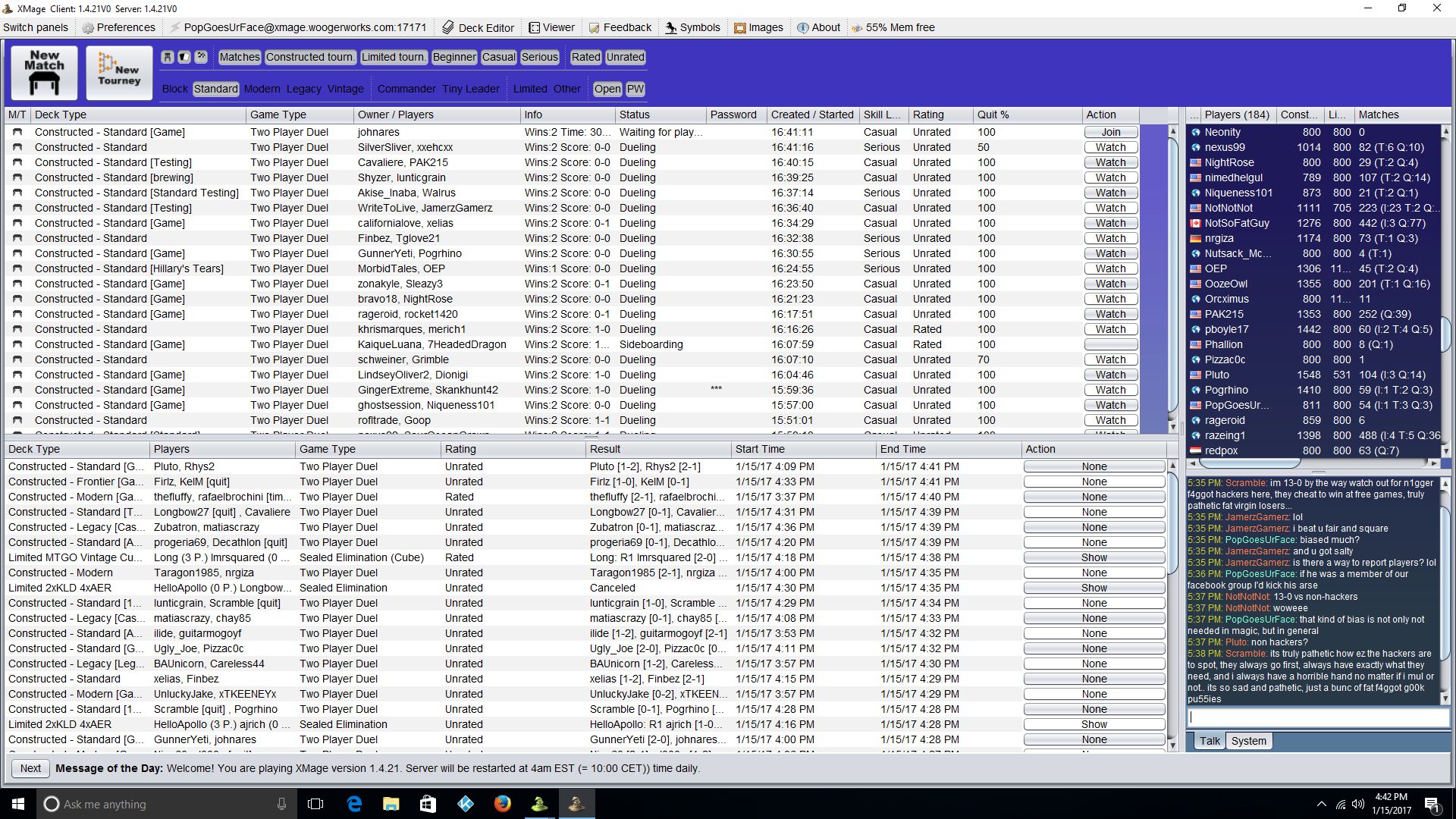Open Firefox from taskbar
Image resolution: width=1456 pixels, height=819 pixels.
tap(502, 804)
